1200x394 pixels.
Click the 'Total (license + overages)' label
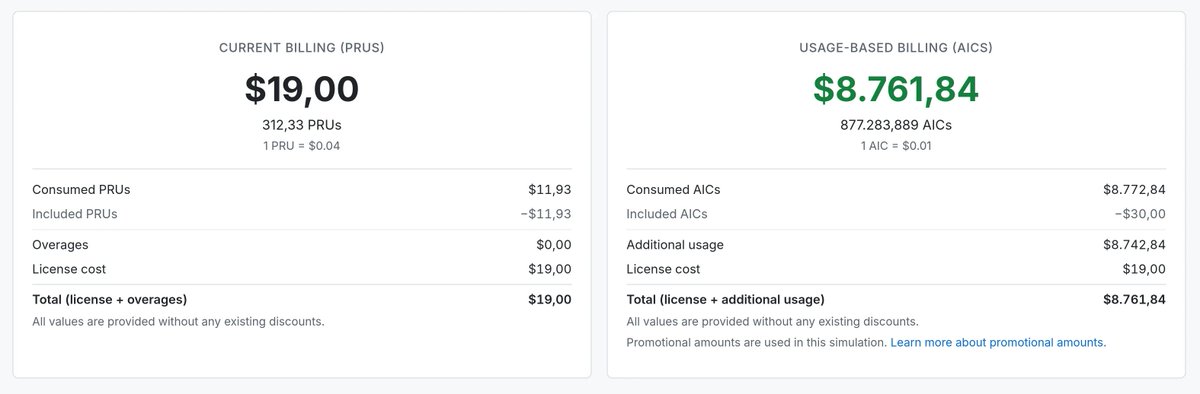coord(110,299)
